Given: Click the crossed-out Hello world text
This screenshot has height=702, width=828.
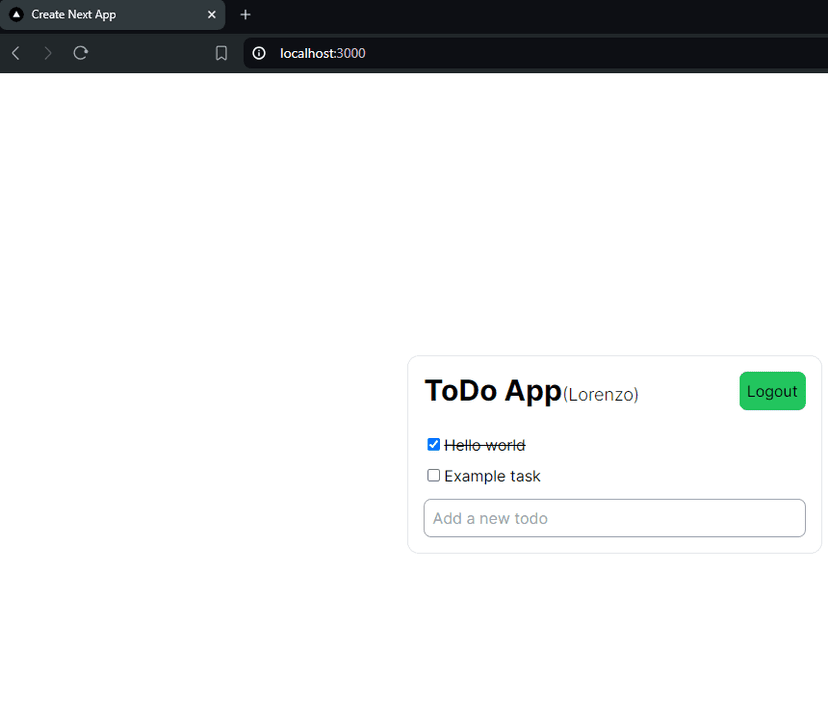Looking at the screenshot, I should 485,446.
